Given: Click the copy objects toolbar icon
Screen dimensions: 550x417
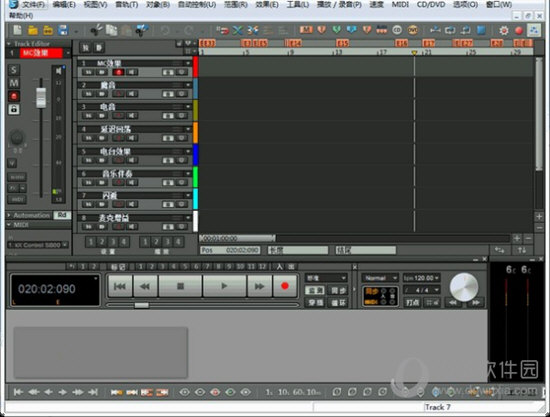Looking at the screenshot, I should pyautogui.click(x=112, y=31).
